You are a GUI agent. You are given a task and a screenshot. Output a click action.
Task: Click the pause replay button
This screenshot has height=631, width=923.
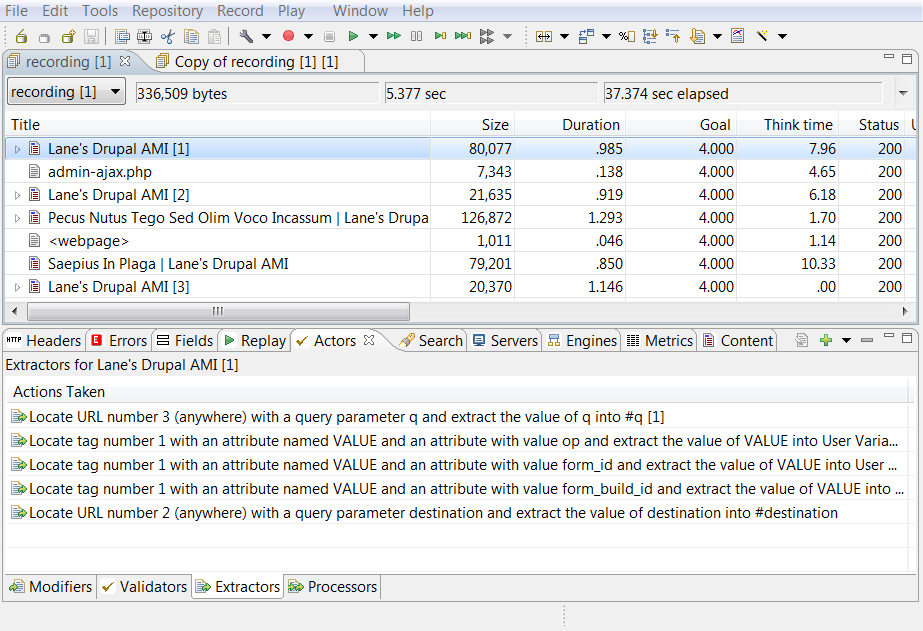point(416,36)
